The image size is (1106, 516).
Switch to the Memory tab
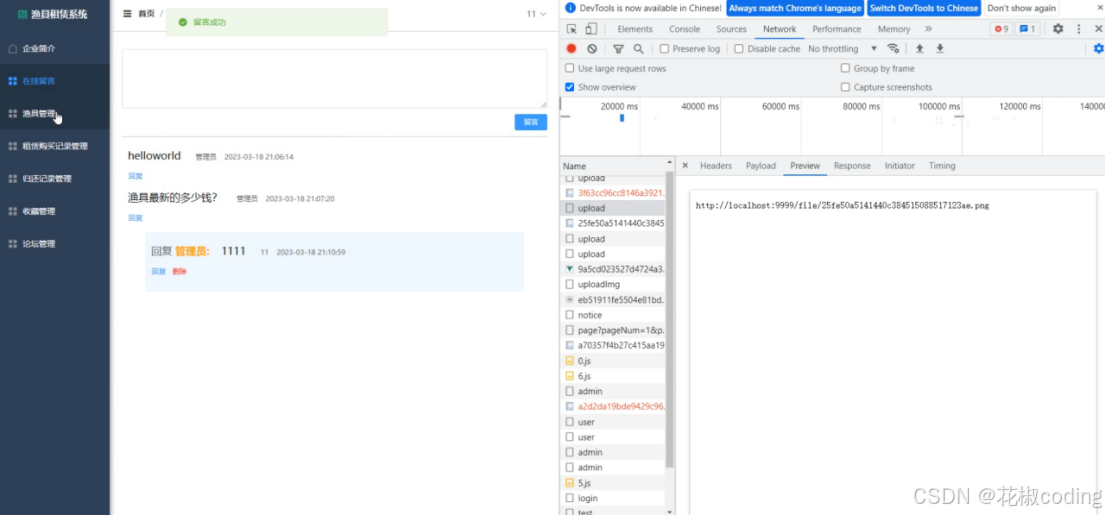[x=894, y=29]
